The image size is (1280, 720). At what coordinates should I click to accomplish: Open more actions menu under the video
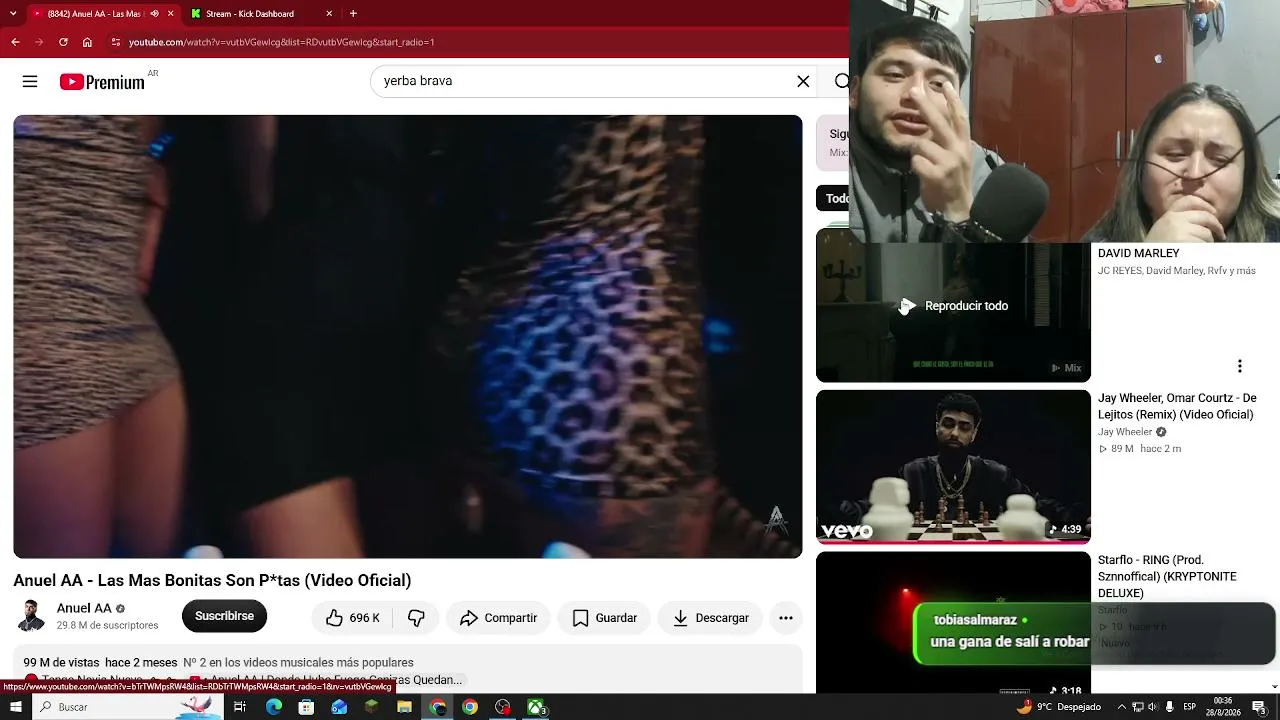pos(786,618)
